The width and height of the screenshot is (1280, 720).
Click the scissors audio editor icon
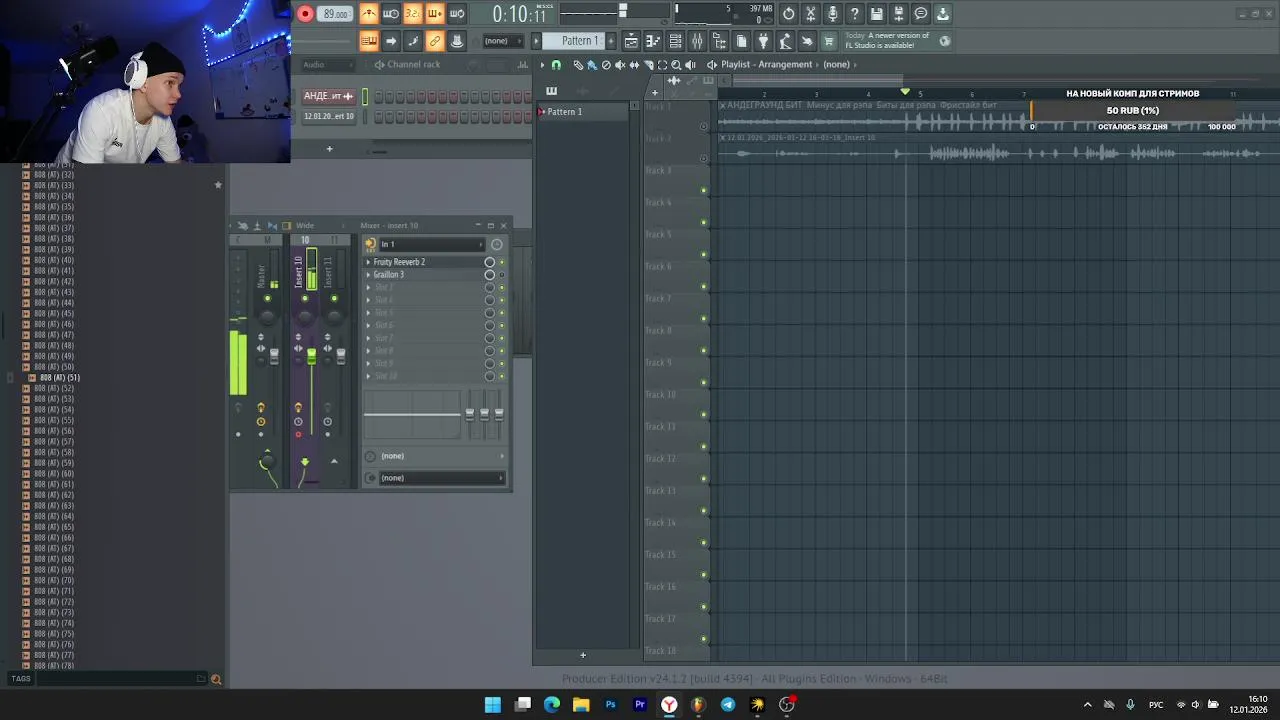click(x=811, y=14)
